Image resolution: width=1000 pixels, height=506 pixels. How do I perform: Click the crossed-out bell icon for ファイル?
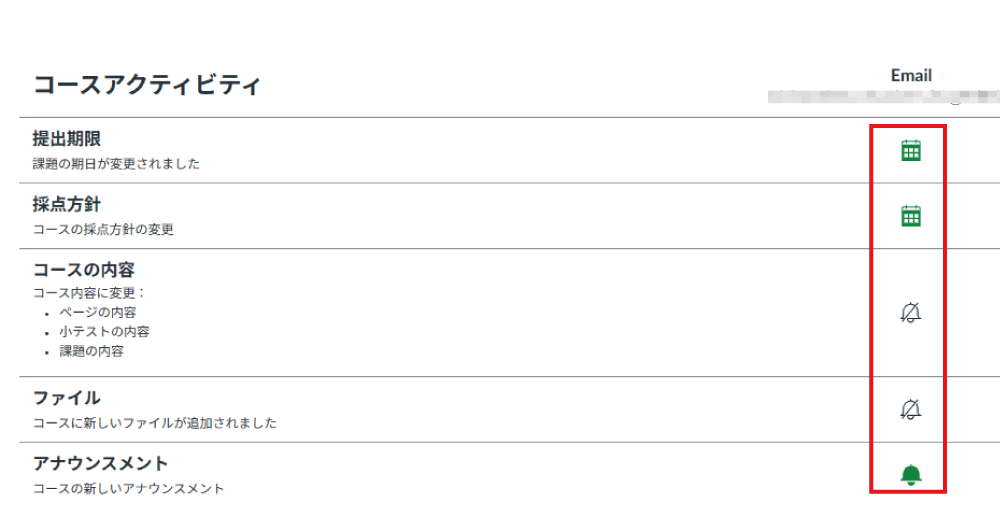[x=910, y=408]
